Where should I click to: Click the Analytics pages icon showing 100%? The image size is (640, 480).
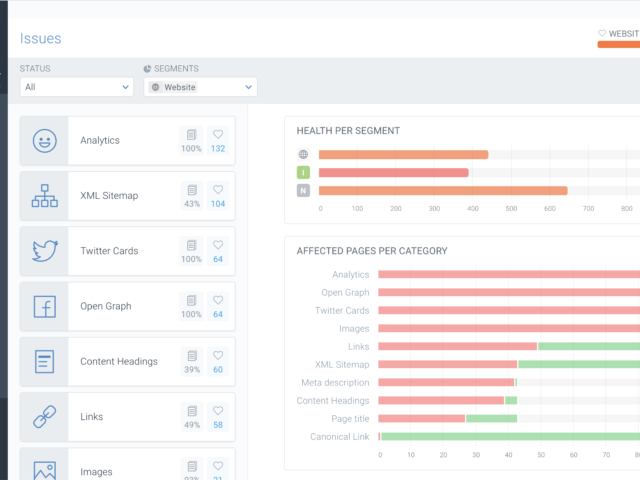(191, 140)
